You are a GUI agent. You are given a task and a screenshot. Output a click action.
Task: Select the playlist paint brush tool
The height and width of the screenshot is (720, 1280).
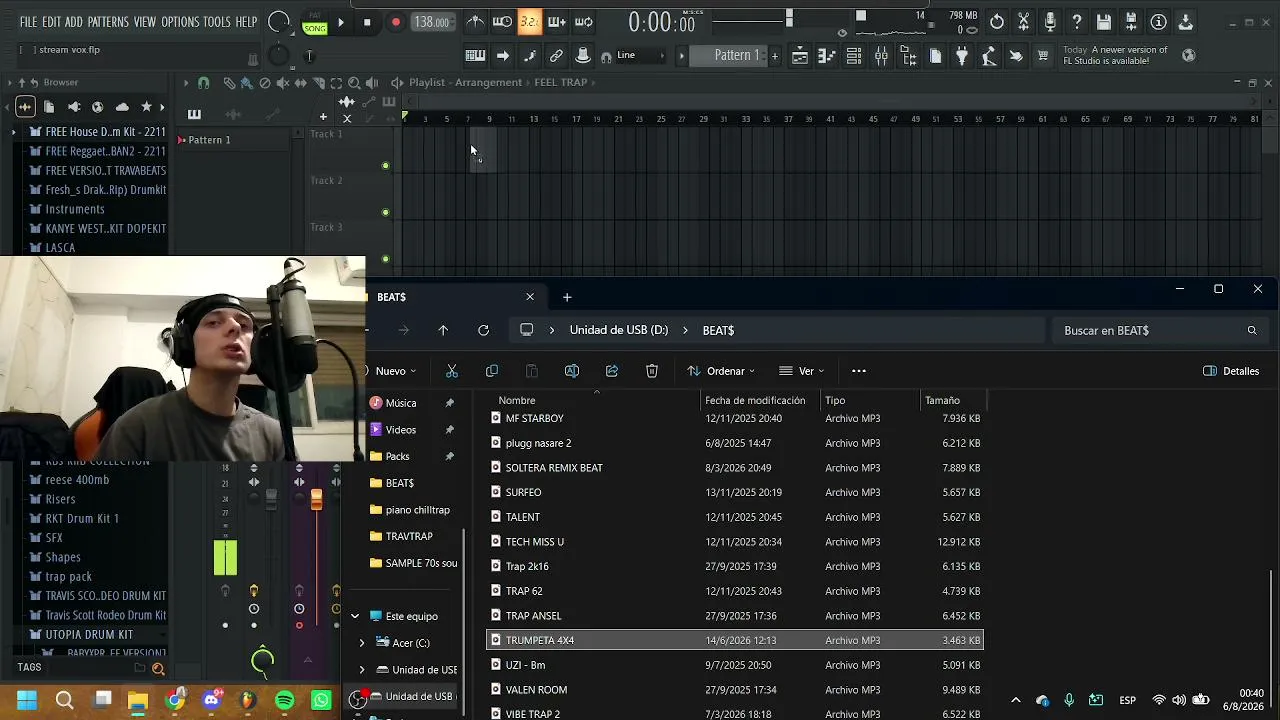click(247, 83)
